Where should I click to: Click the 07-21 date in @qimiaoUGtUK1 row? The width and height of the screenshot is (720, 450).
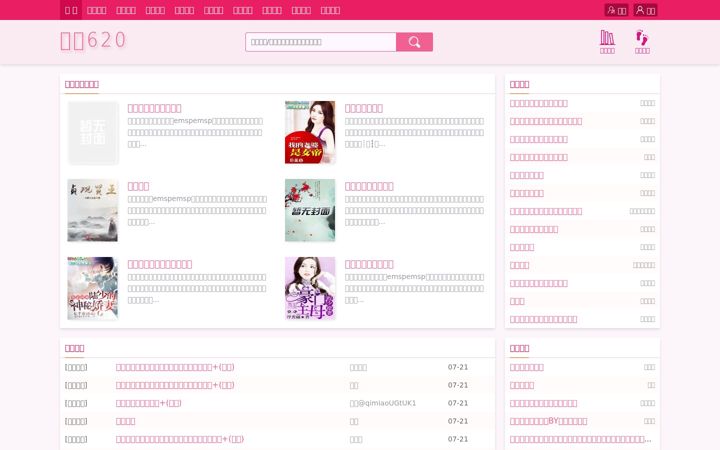click(x=458, y=403)
